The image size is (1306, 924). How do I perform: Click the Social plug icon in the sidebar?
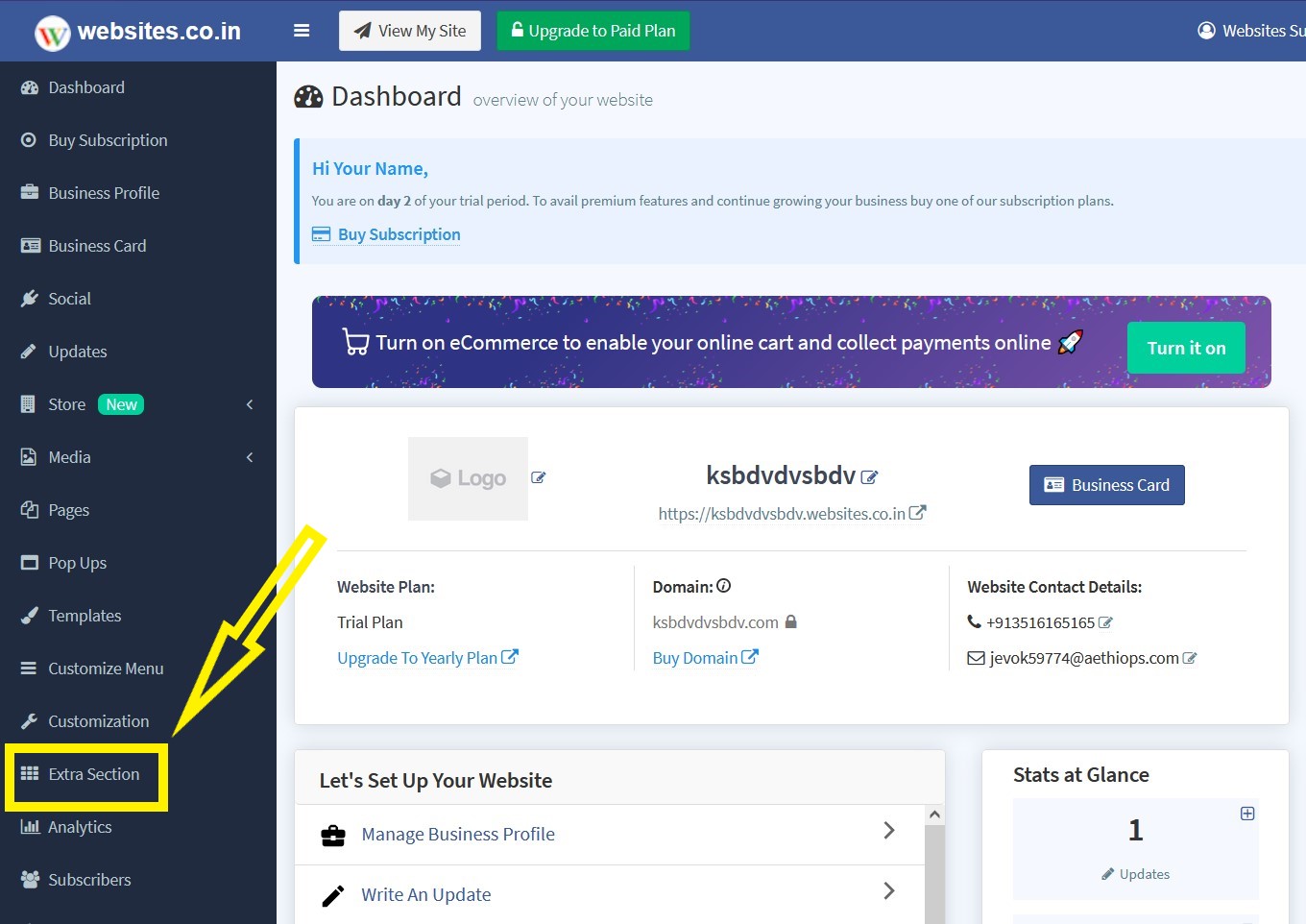point(30,299)
